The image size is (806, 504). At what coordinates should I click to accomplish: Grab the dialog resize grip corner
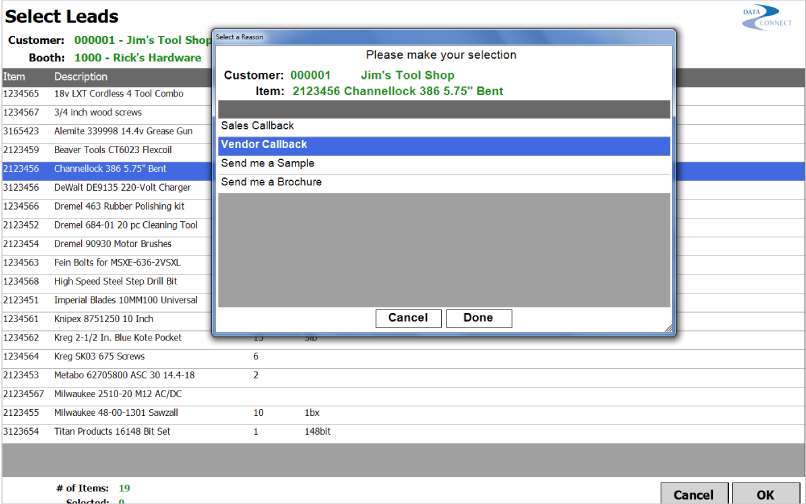click(668, 329)
